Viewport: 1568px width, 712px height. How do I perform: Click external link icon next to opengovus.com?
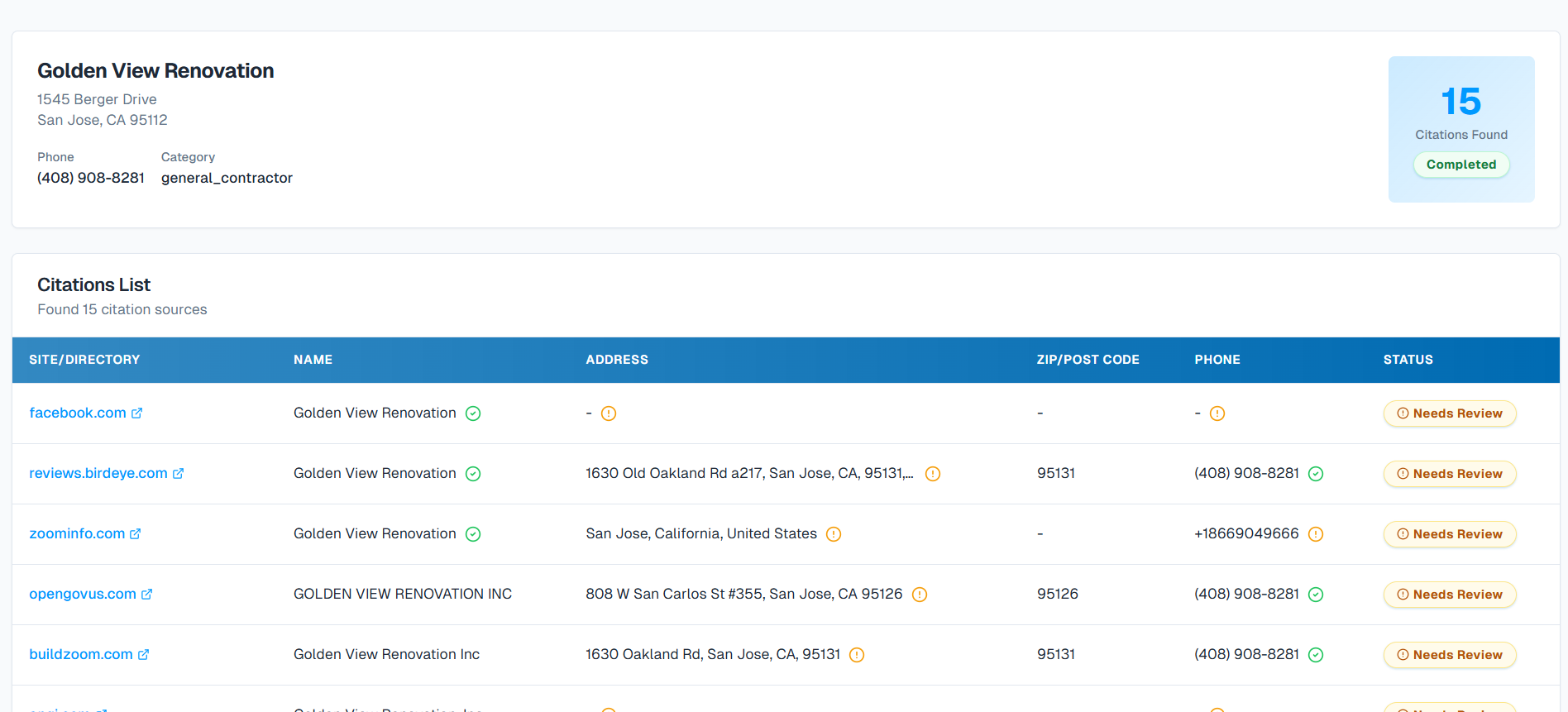(x=146, y=594)
